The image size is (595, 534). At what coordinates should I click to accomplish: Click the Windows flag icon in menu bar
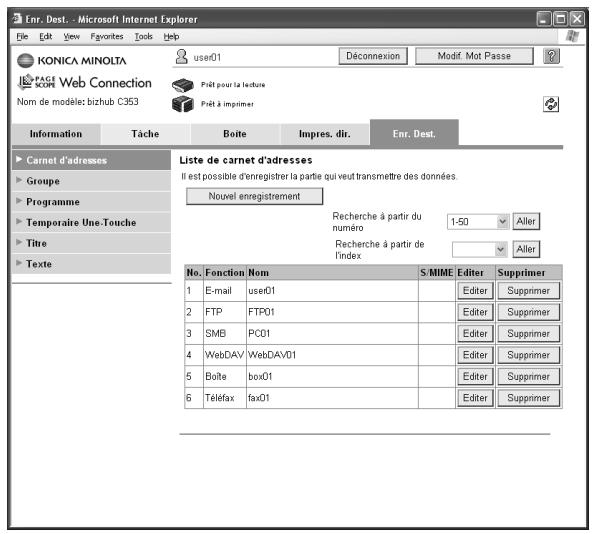572,36
